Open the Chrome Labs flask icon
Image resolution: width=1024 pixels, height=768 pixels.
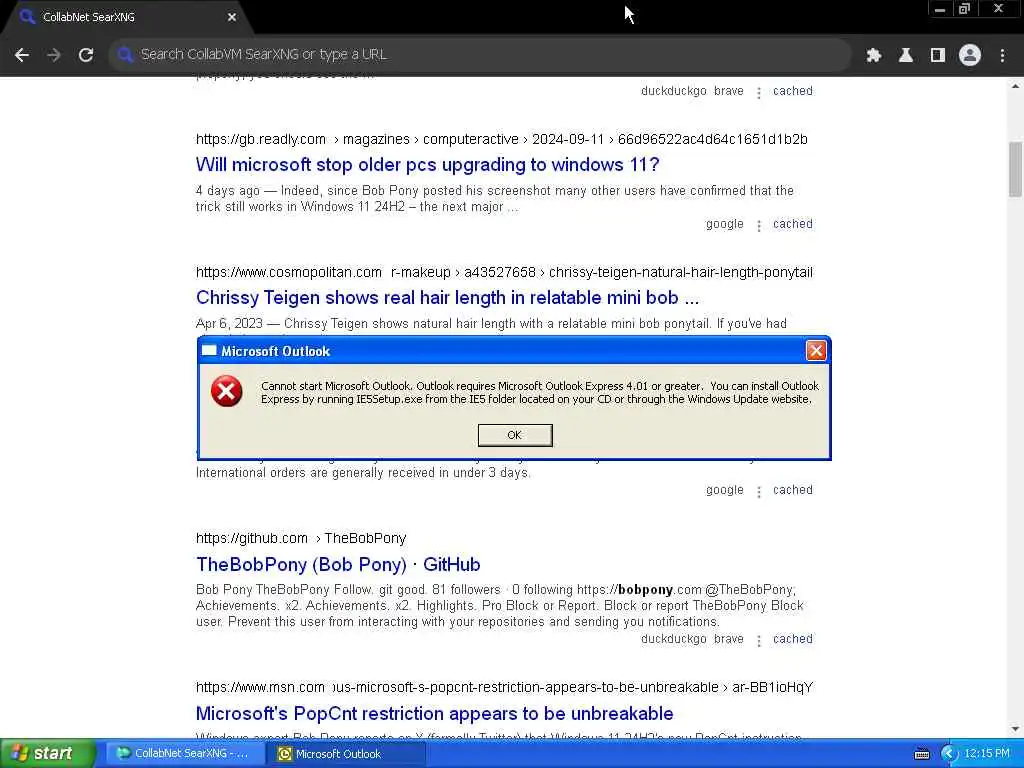click(905, 56)
